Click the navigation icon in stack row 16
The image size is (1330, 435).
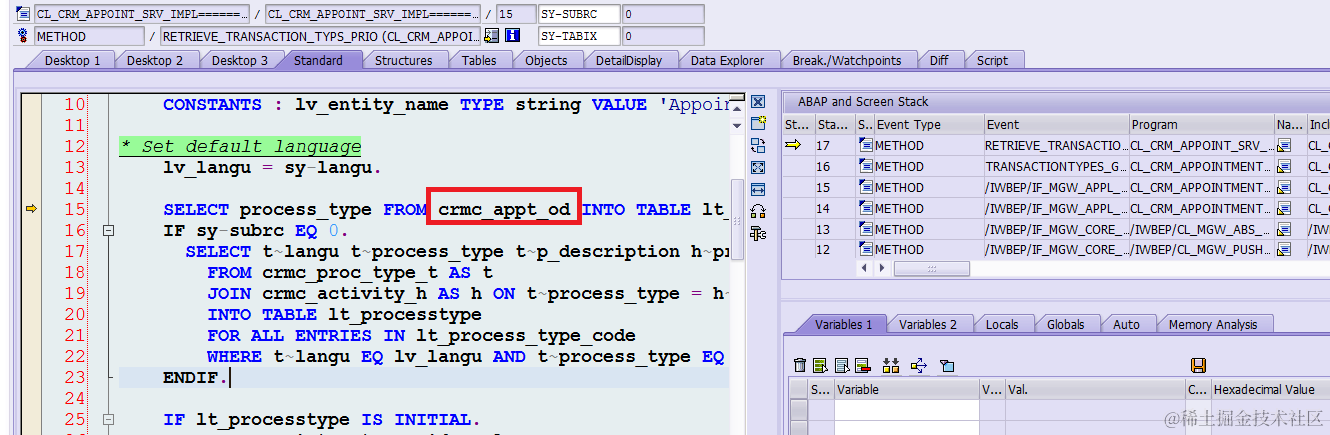(1284, 166)
